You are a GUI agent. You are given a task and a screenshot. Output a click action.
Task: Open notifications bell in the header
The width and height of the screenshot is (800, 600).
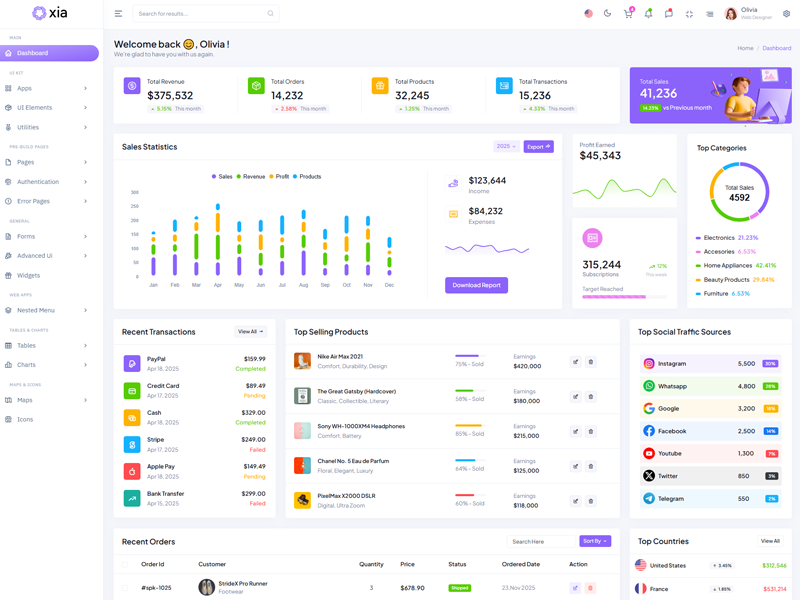[648, 14]
